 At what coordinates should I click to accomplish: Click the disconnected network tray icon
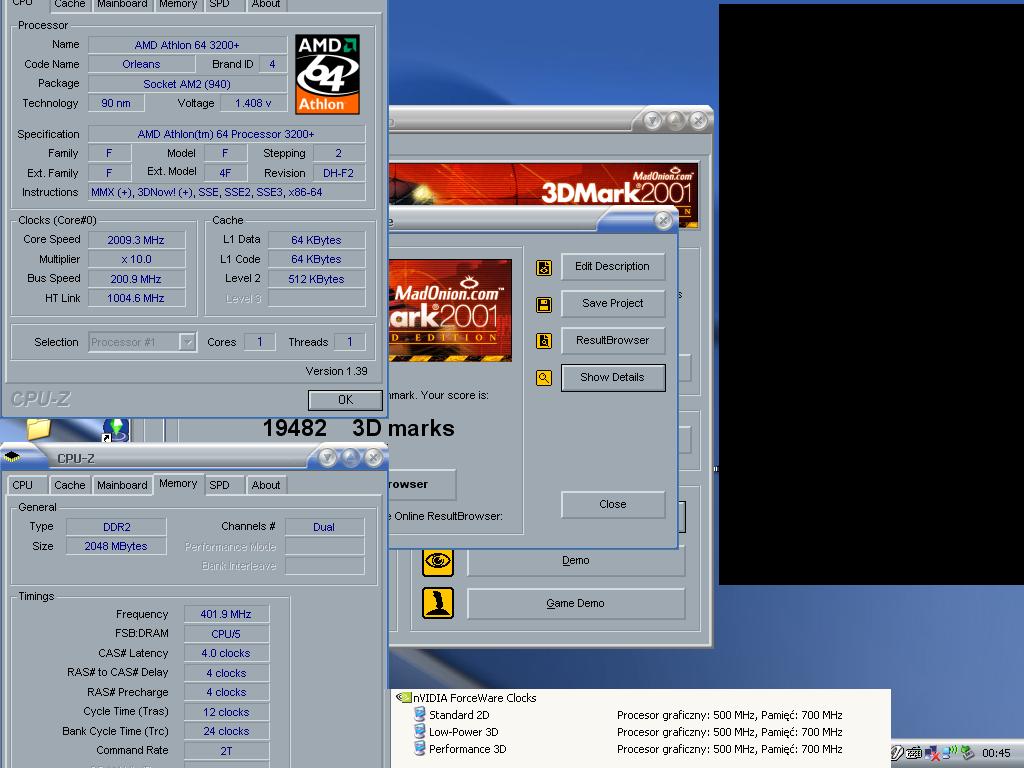click(932, 753)
